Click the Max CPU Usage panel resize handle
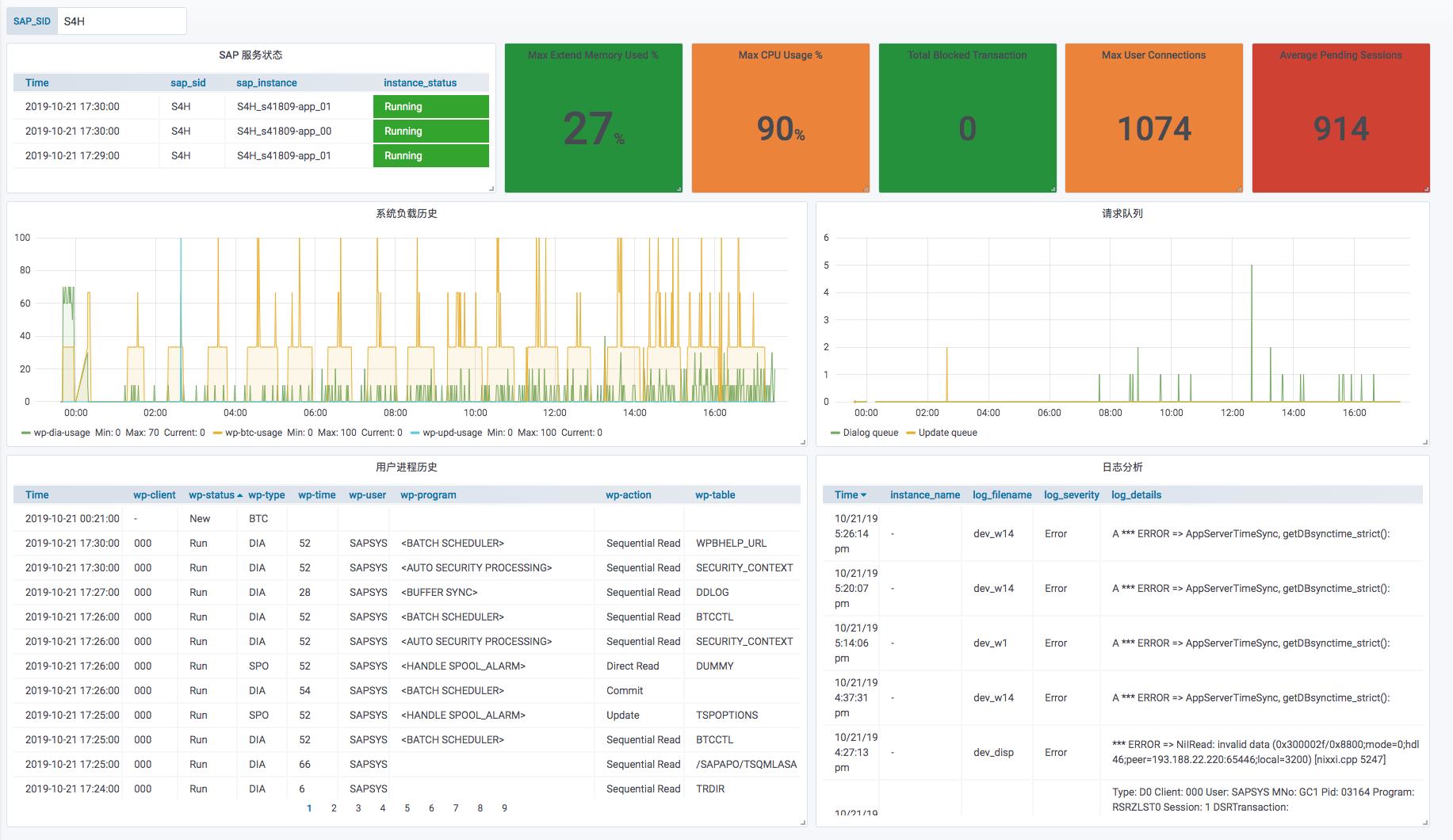1453x840 pixels. pos(866,189)
